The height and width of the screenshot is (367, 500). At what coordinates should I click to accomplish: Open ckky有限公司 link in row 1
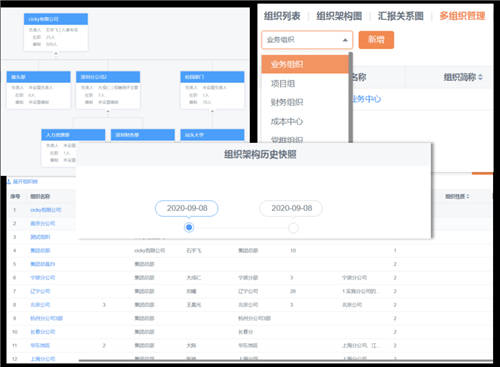coord(46,210)
